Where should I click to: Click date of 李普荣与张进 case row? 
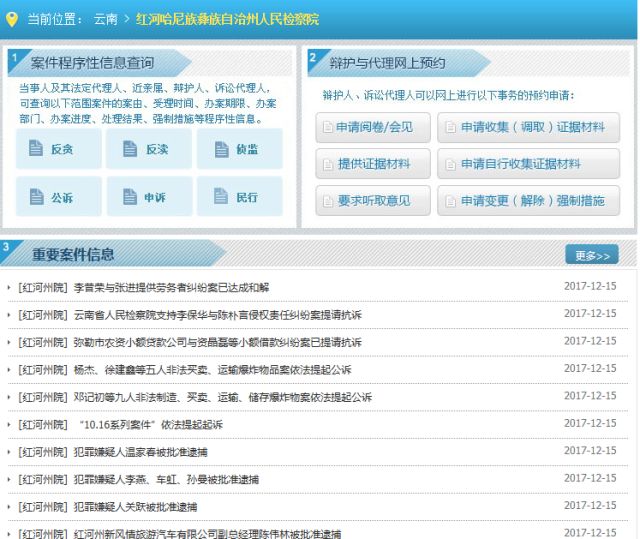590,286
